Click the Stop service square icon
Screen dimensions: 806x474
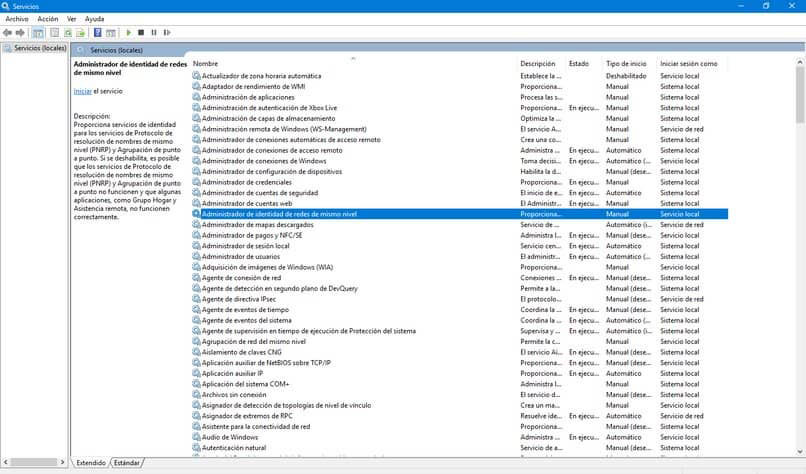[141, 32]
